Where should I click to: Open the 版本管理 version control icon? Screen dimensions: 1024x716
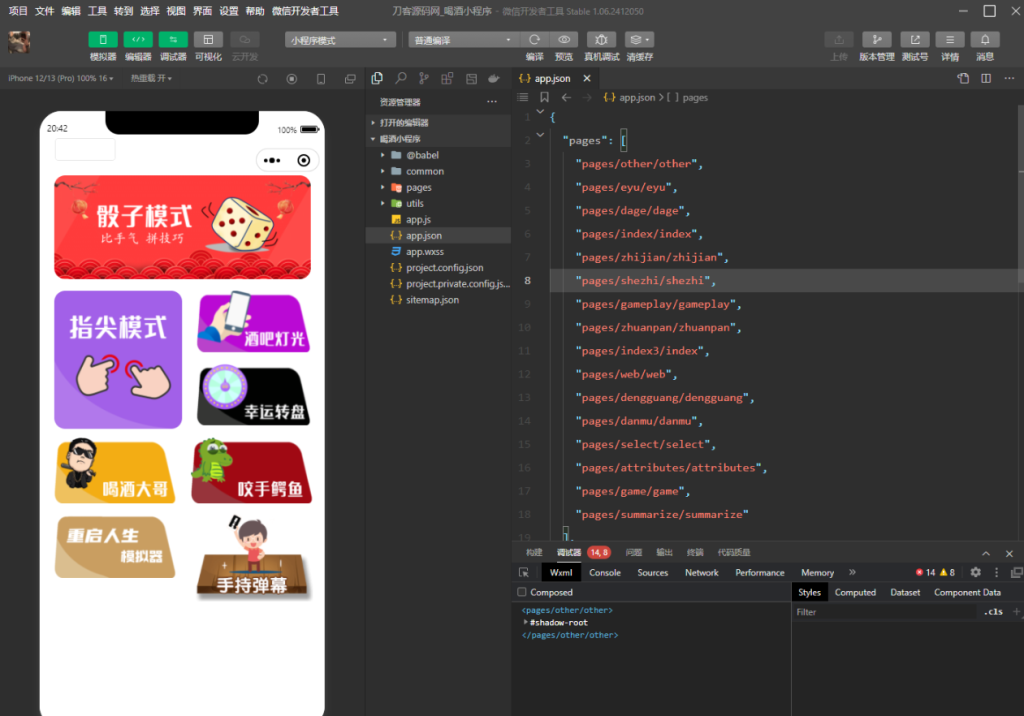coord(876,40)
